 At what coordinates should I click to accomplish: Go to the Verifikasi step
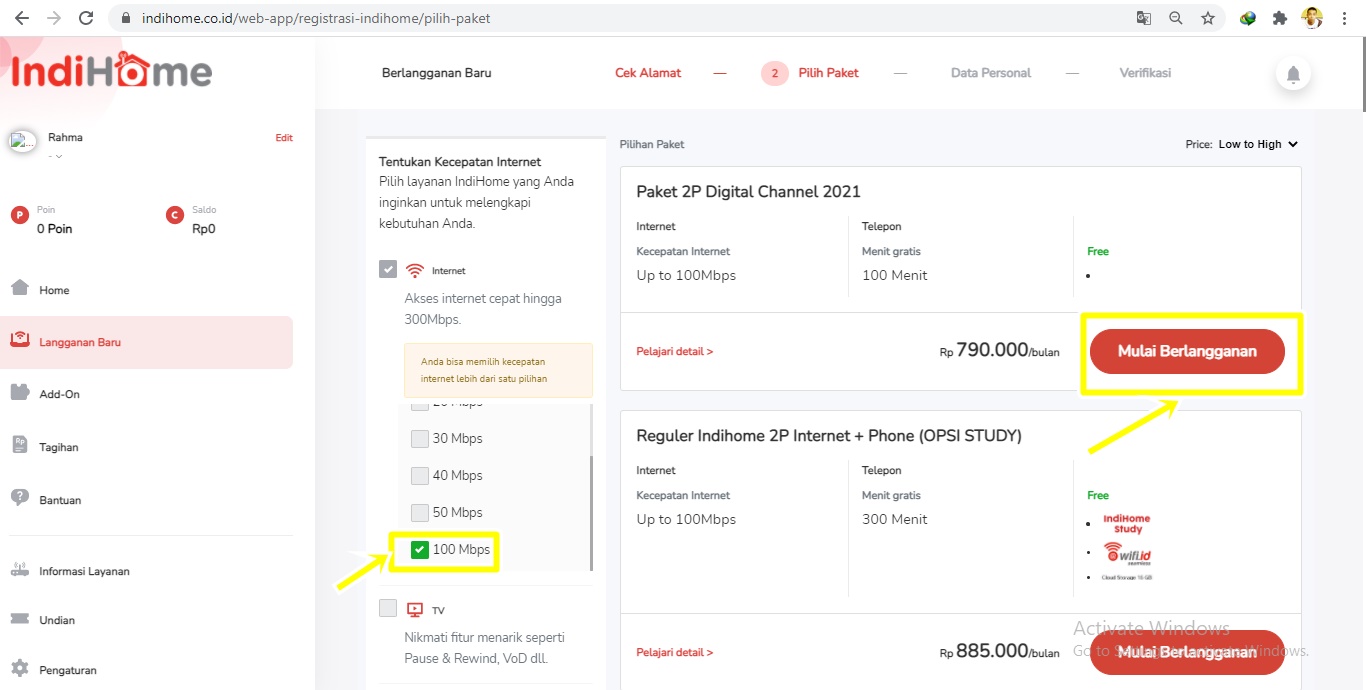[1145, 73]
